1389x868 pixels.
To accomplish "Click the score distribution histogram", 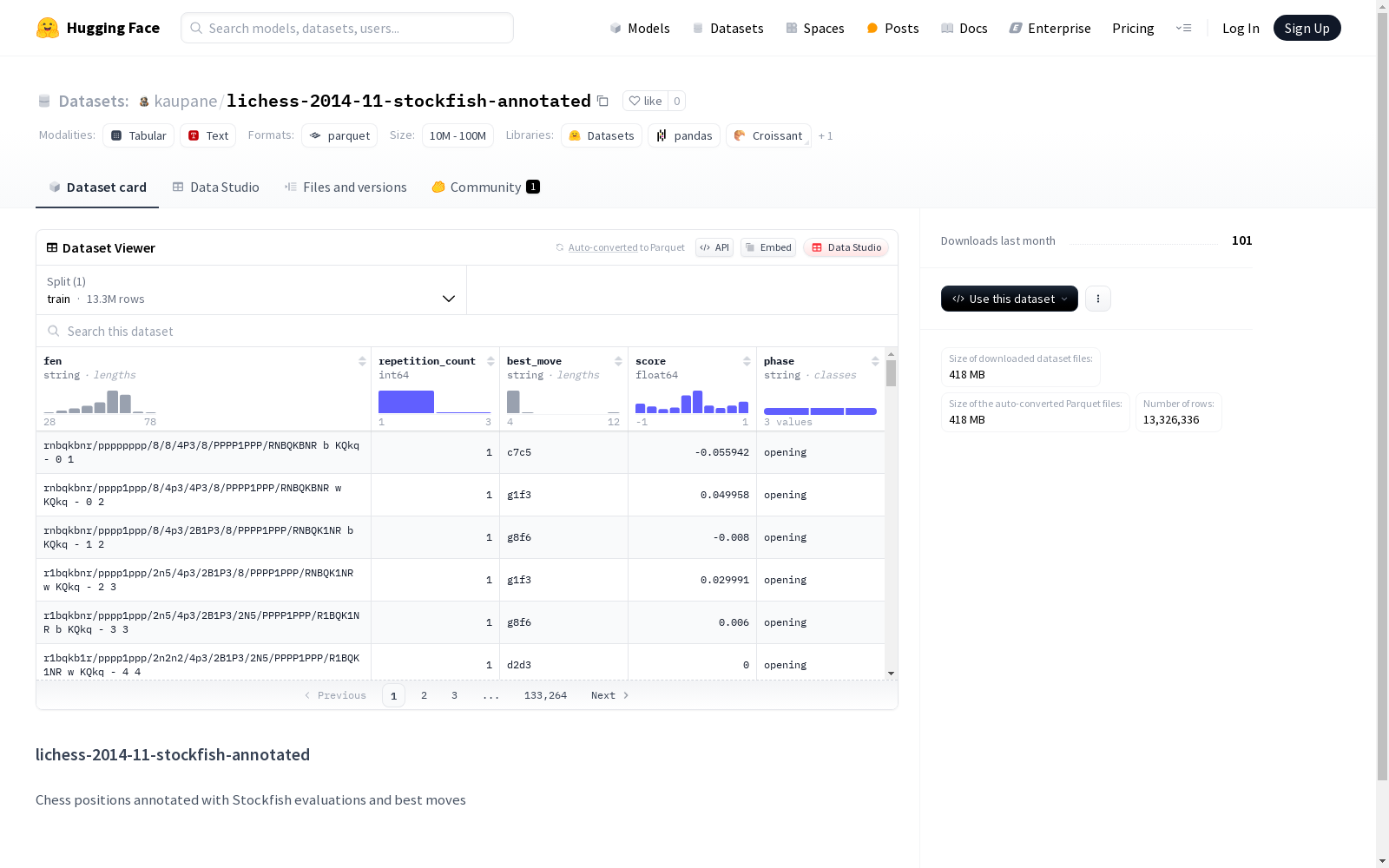I will click(x=692, y=402).
